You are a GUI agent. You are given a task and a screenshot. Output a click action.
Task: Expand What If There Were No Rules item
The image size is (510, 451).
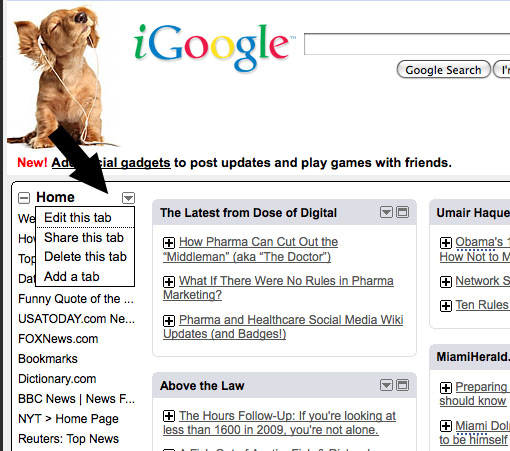tap(169, 282)
